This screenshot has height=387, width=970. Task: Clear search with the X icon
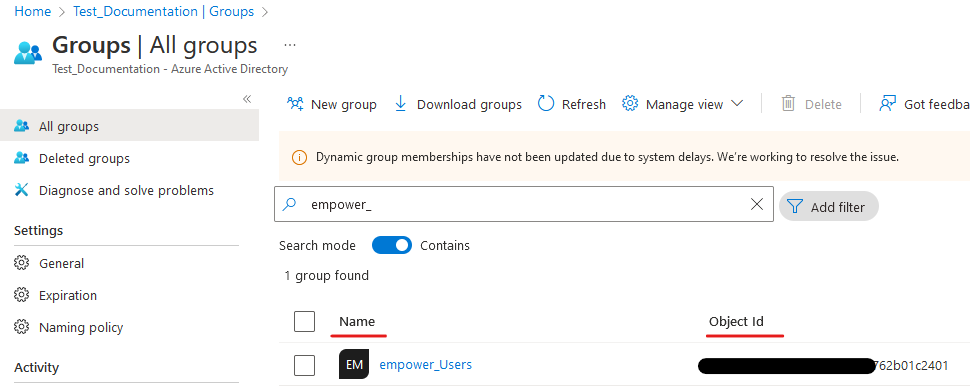click(757, 204)
